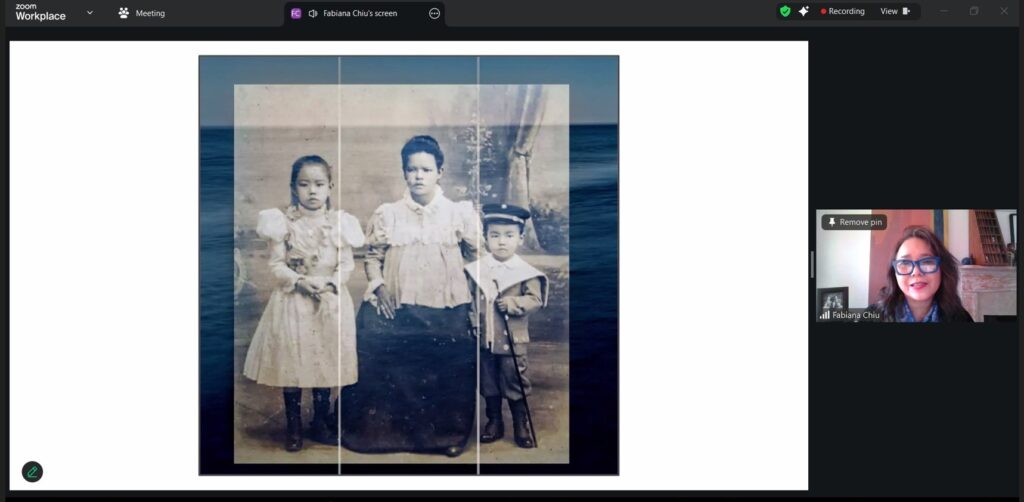Screen dimensions: 1024x502
Task: Minimize the Zoom meeting window
Action: (x=942, y=12)
